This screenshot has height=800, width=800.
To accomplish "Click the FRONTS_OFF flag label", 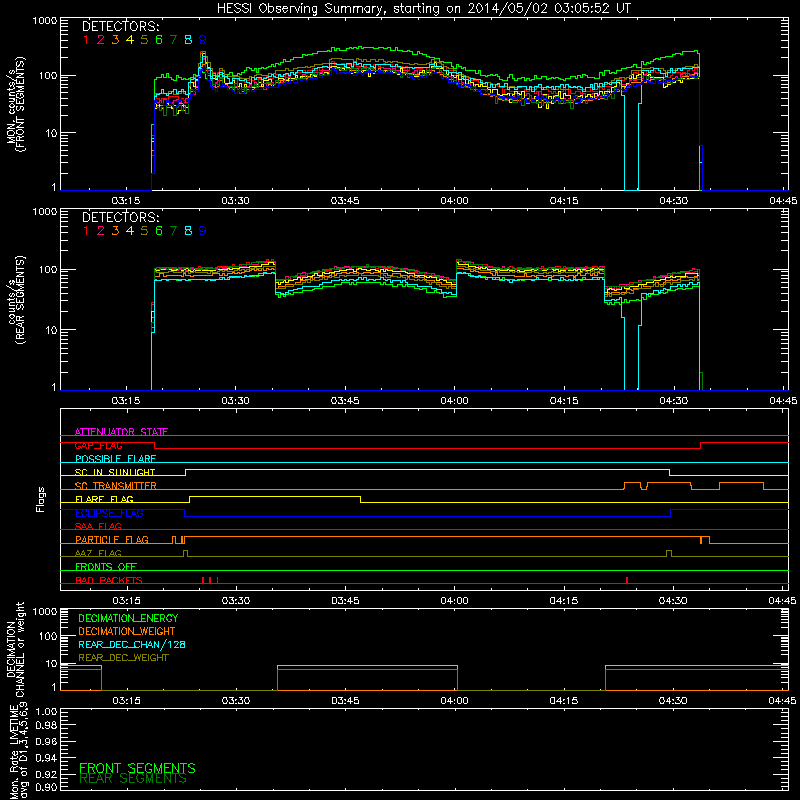I will (106, 567).
